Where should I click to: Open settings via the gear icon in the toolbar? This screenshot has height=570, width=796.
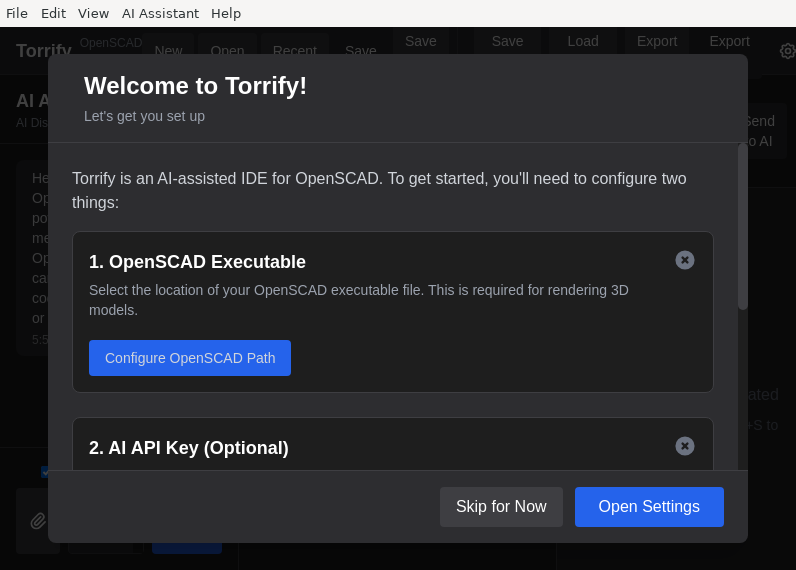pyautogui.click(x=787, y=51)
